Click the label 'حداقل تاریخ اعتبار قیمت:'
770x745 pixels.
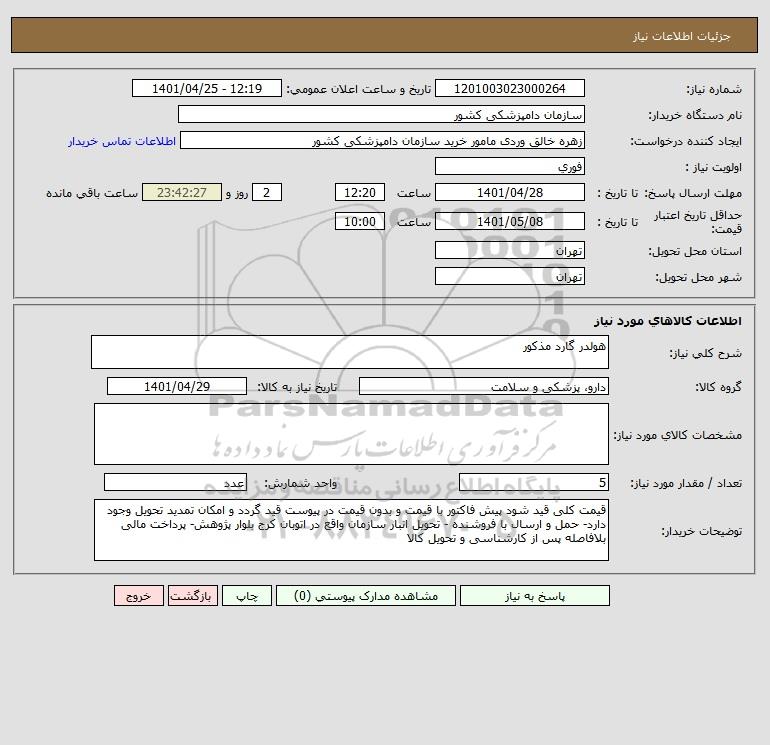point(698,222)
